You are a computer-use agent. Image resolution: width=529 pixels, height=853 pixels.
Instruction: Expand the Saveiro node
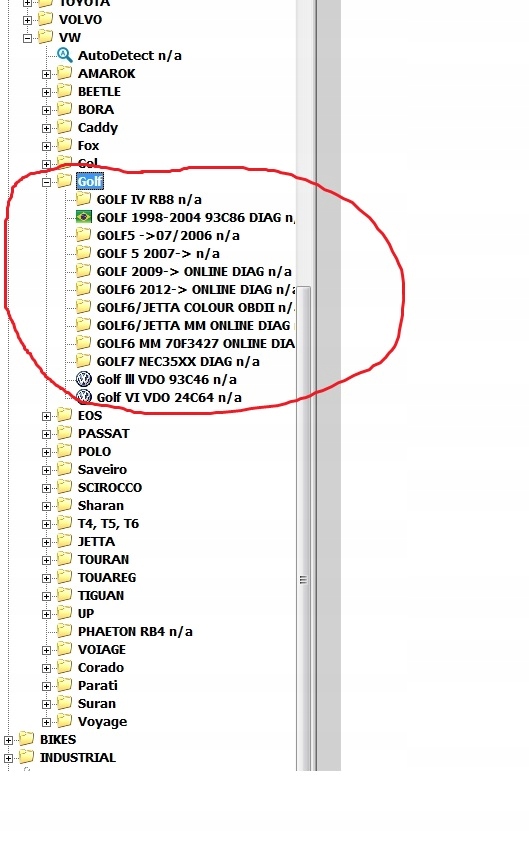click(x=46, y=470)
